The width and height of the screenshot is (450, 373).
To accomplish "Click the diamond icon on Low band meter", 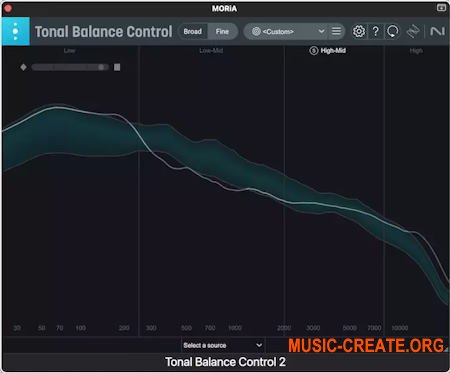I will point(23,67).
